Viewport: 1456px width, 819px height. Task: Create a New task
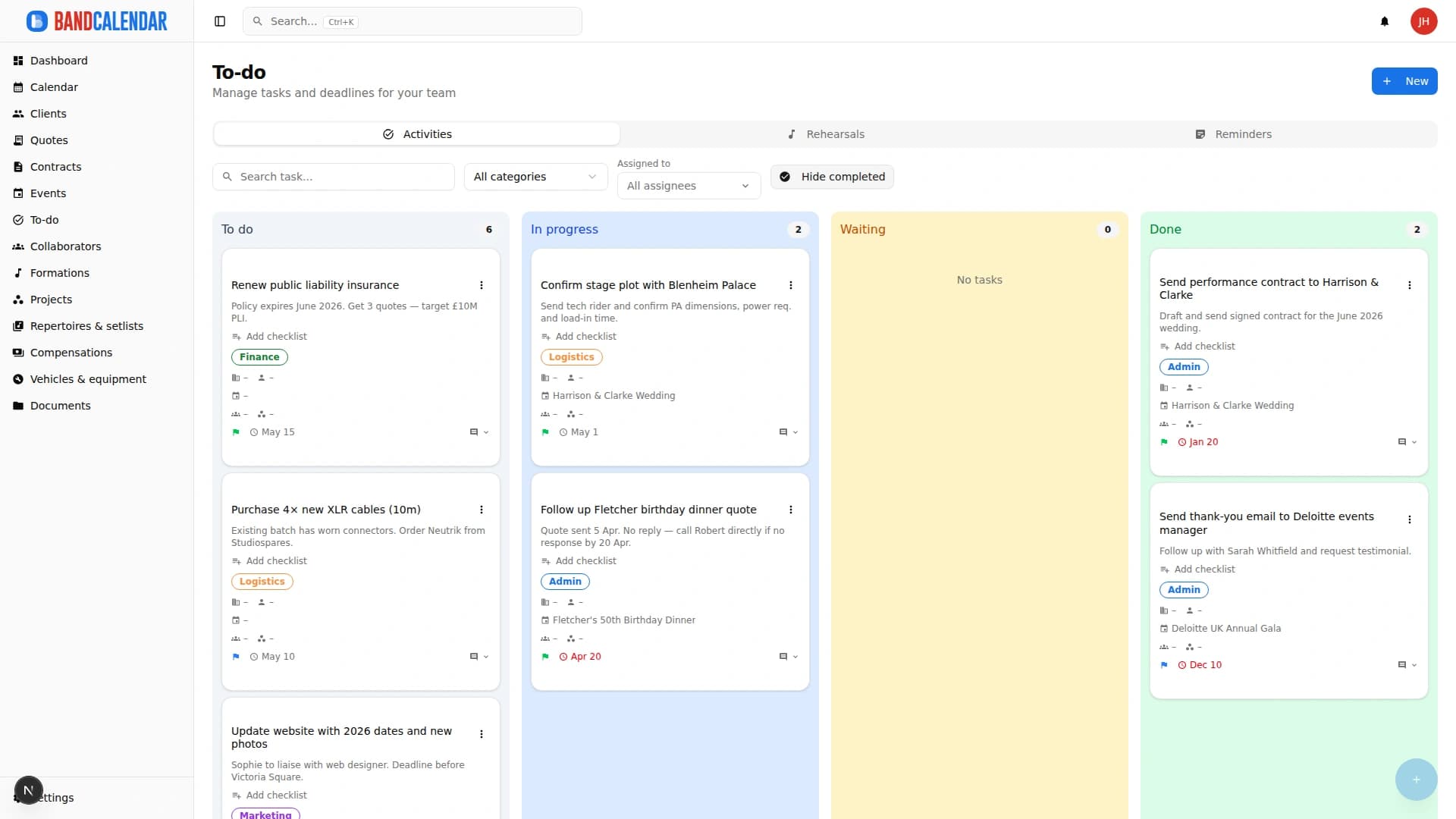pyautogui.click(x=1404, y=81)
